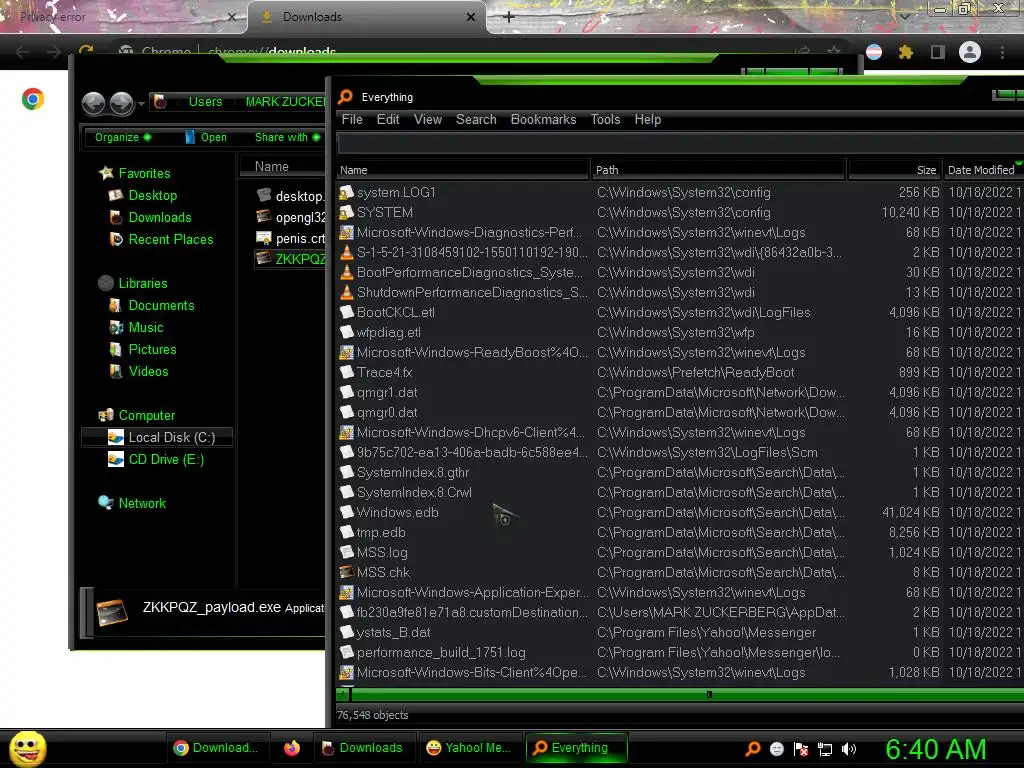Select ShutdownPerformanceDiagnostics VLC cone icon

tap(346, 292)
